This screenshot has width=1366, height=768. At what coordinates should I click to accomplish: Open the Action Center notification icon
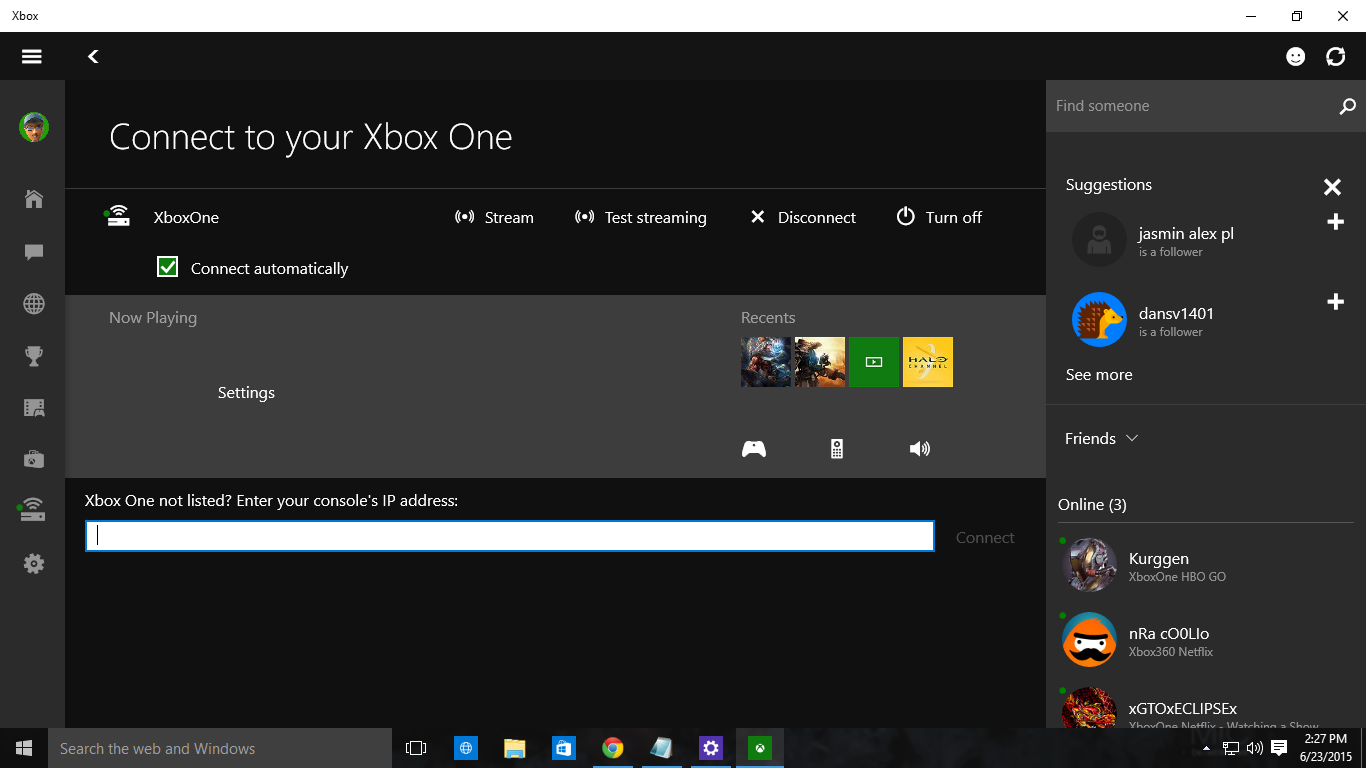pyautogui.click(x=1278, y=748)
